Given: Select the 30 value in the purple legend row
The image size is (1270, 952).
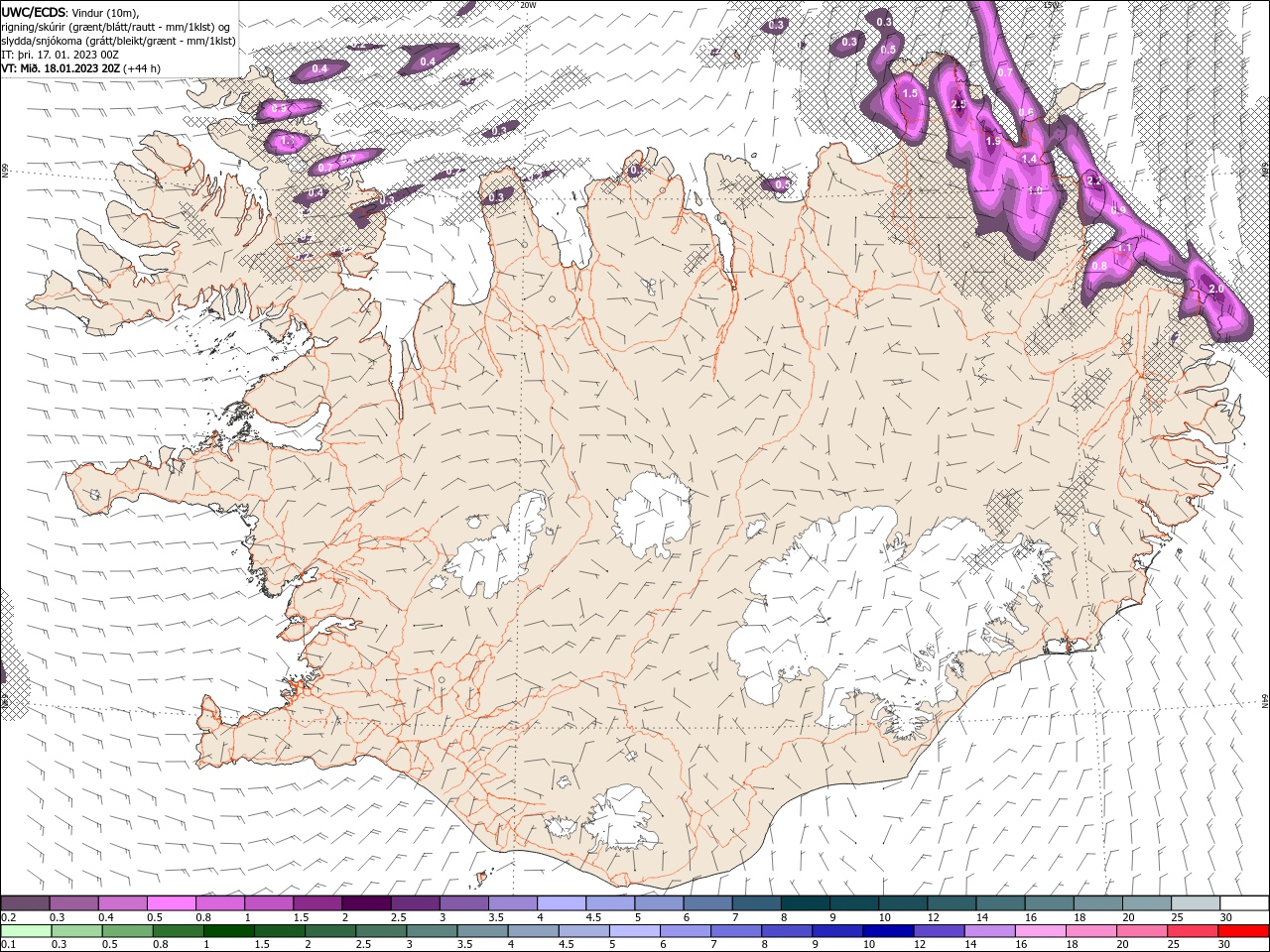Looking at the screenshot, I should pyautogui.click(x=1225, y=916).
